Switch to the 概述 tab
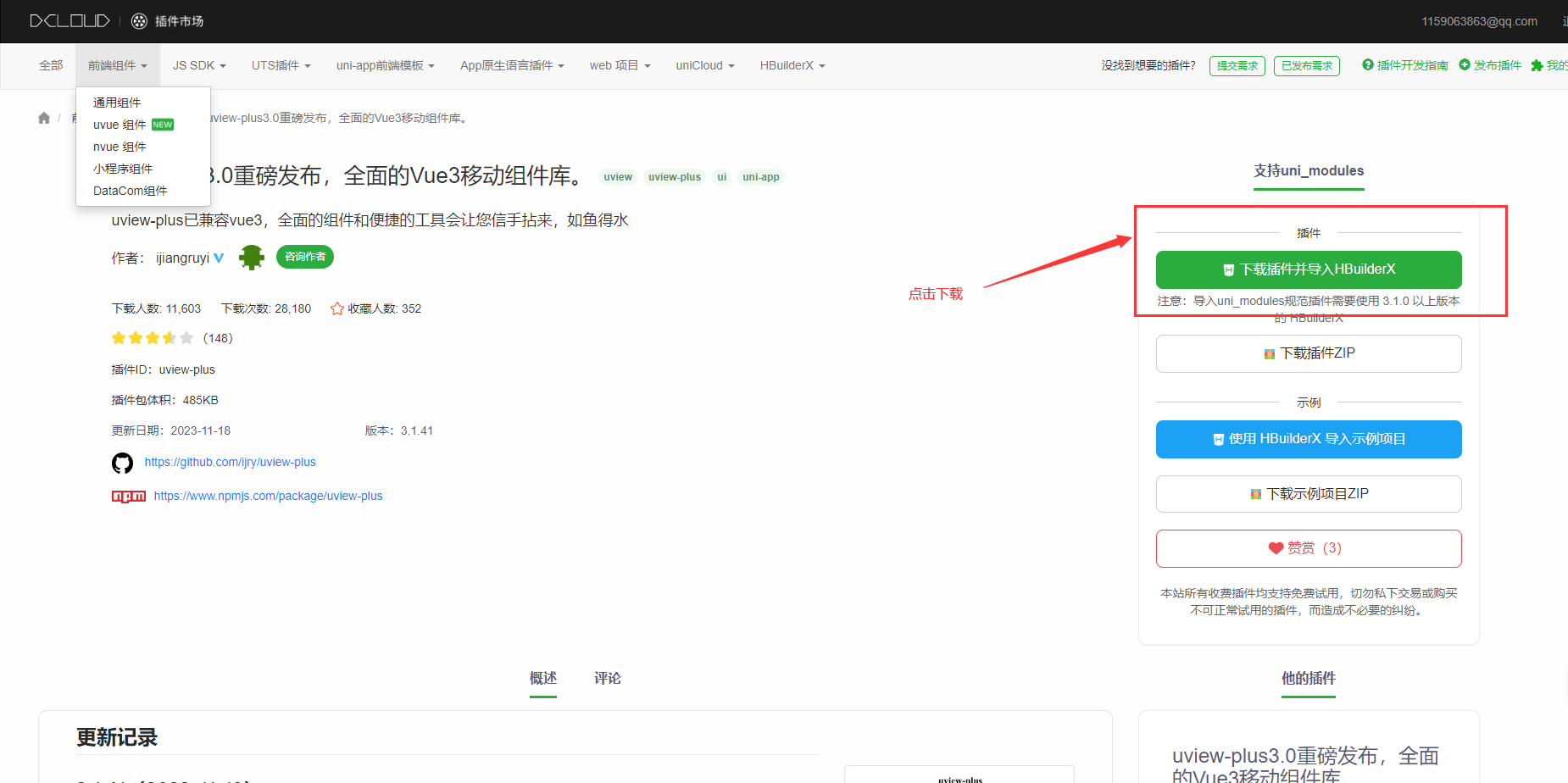 coord(543,678)
